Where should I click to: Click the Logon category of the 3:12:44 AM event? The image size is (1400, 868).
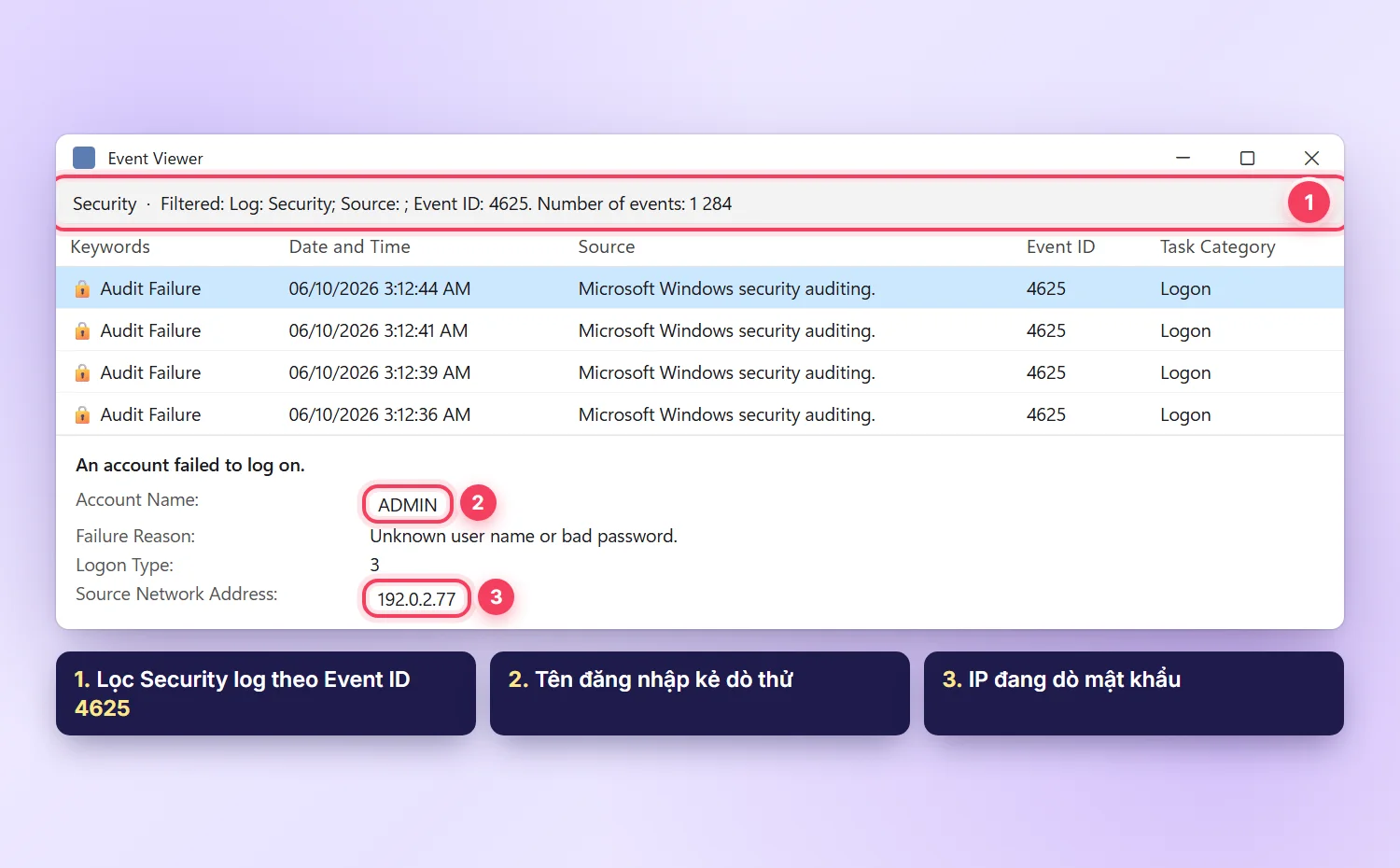pos(1185,288)
